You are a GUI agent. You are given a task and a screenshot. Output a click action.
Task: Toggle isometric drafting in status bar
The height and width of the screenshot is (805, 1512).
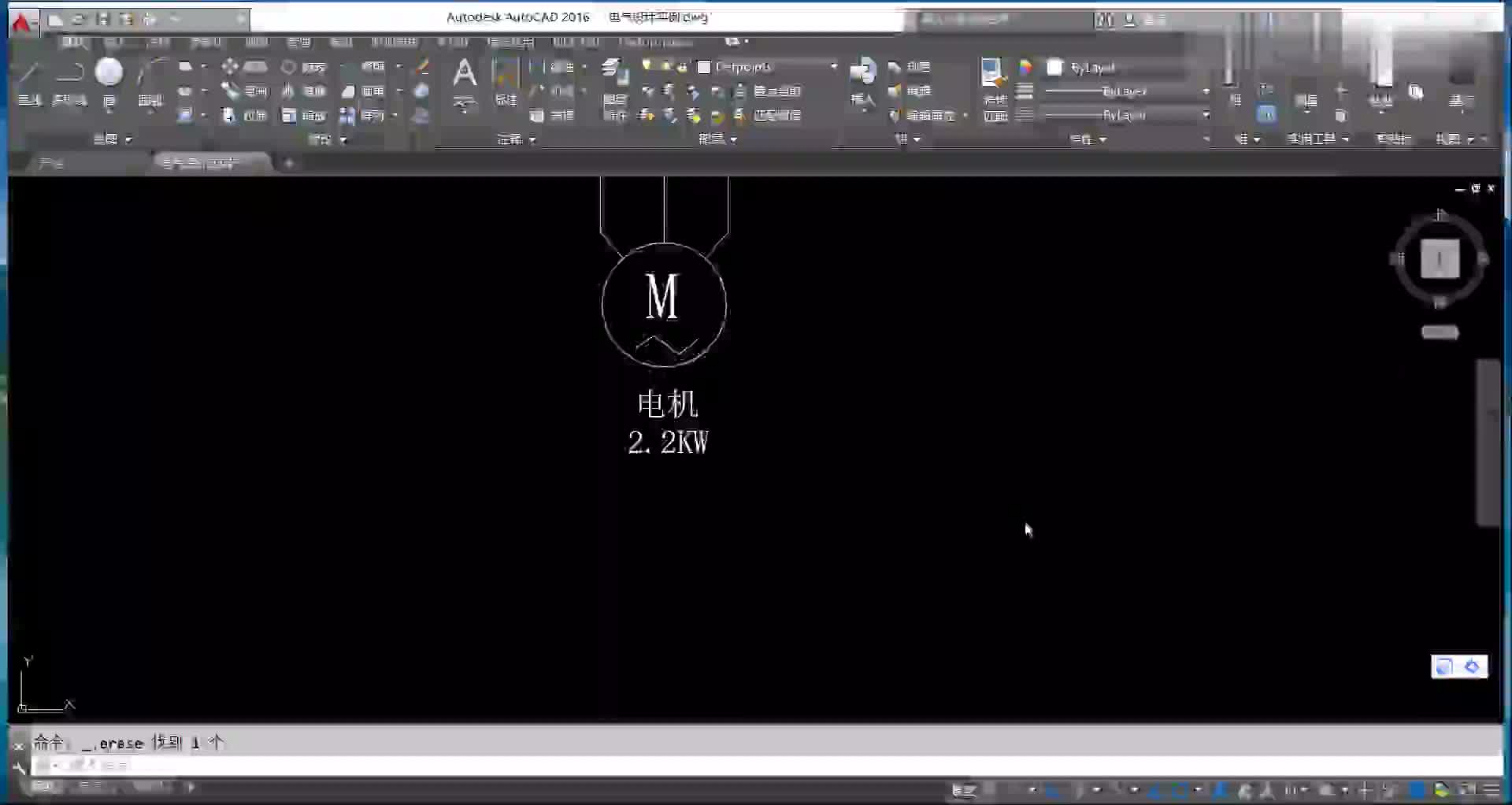(x=1117, y=789)
